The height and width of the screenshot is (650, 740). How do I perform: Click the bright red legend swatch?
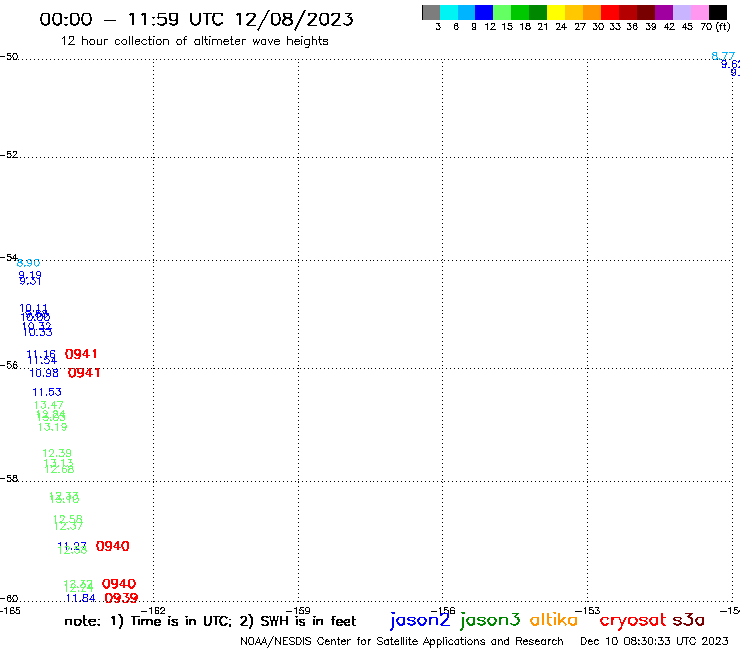coord(610,12)
